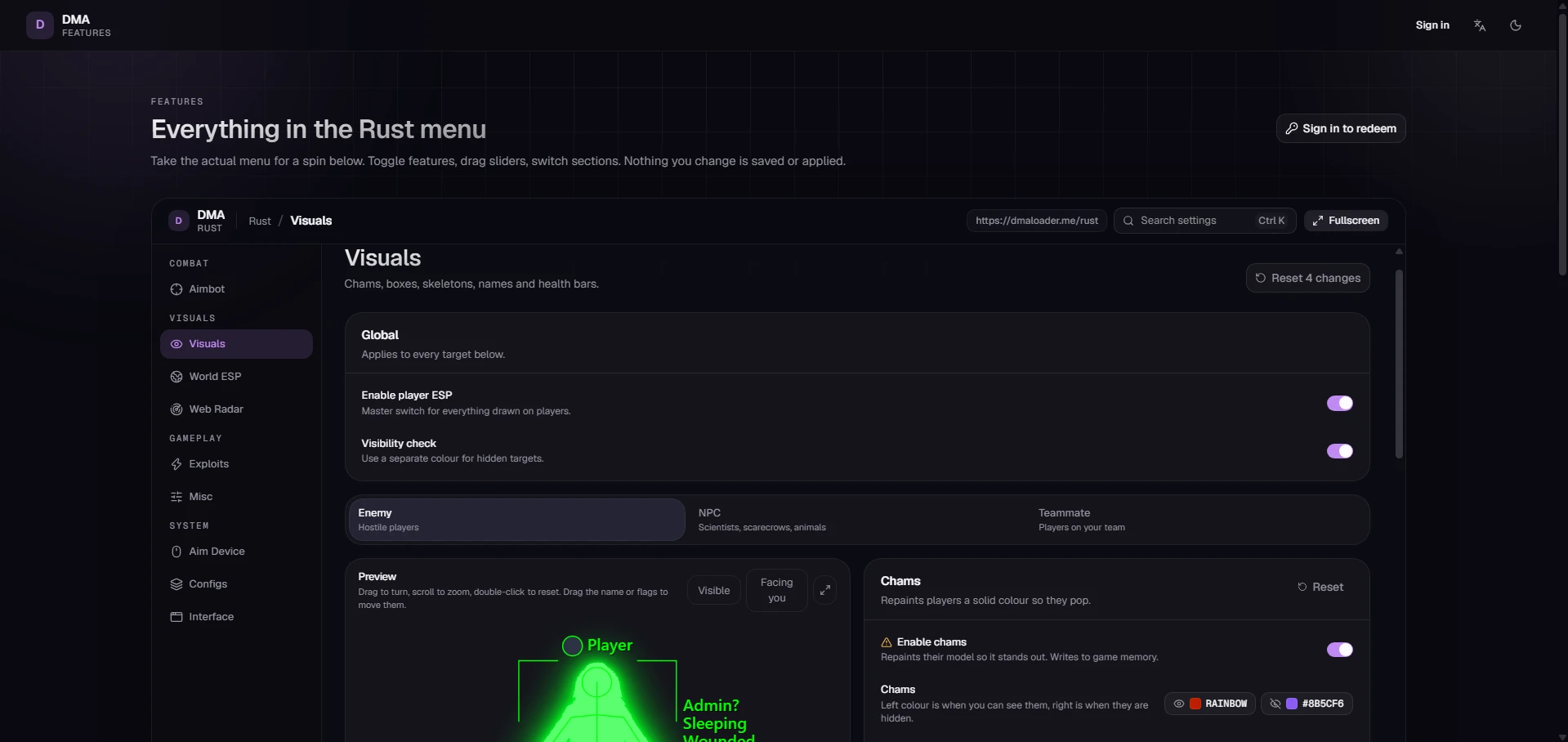
Task: Click Reset 4 changes button
Action: coord(1308,278)
